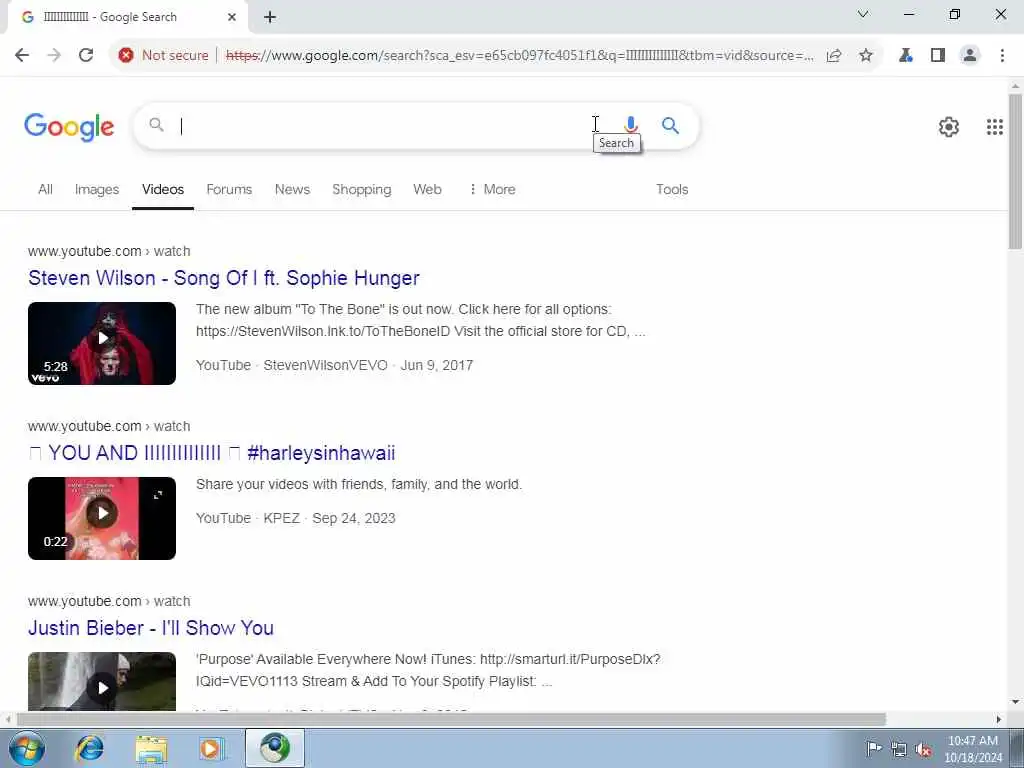Click the first result's www.youtube.com › watch breadcrumb
This screenshot has height=768, width=1024.
tap(109, 251)
